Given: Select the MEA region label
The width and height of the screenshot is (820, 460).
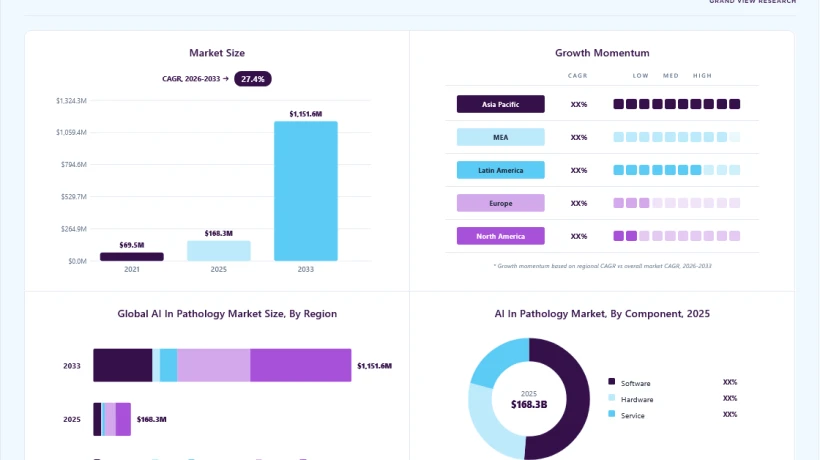Looking at the screenshot, I should 500,137.
